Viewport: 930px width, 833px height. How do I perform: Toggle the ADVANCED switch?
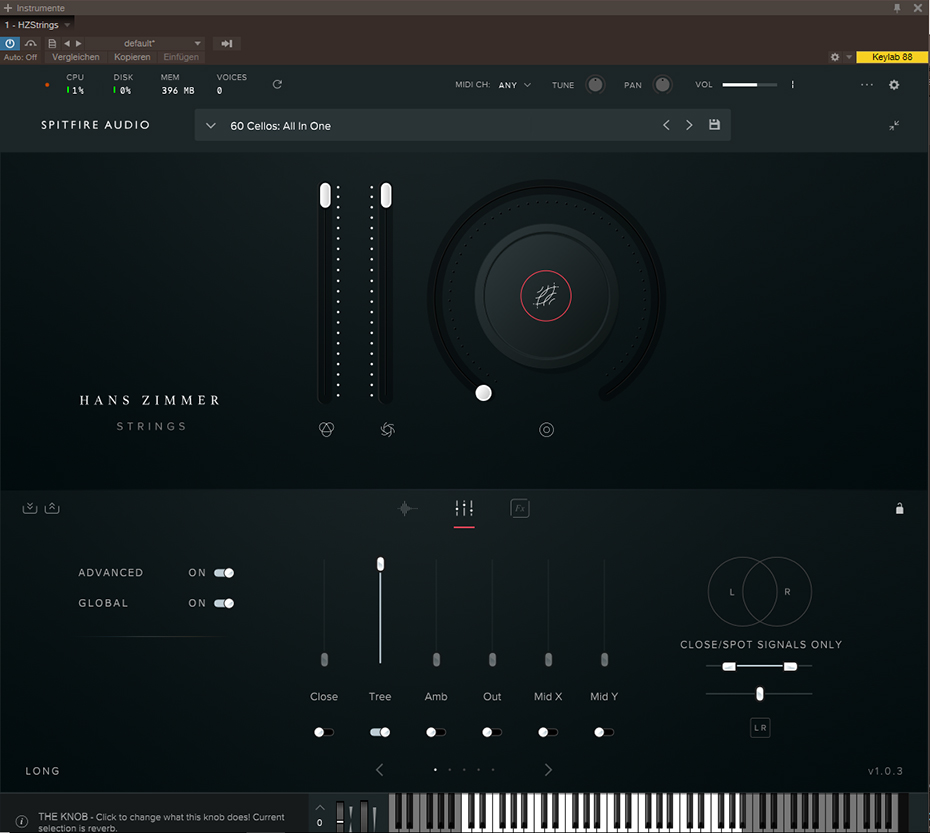pos(224,573)
